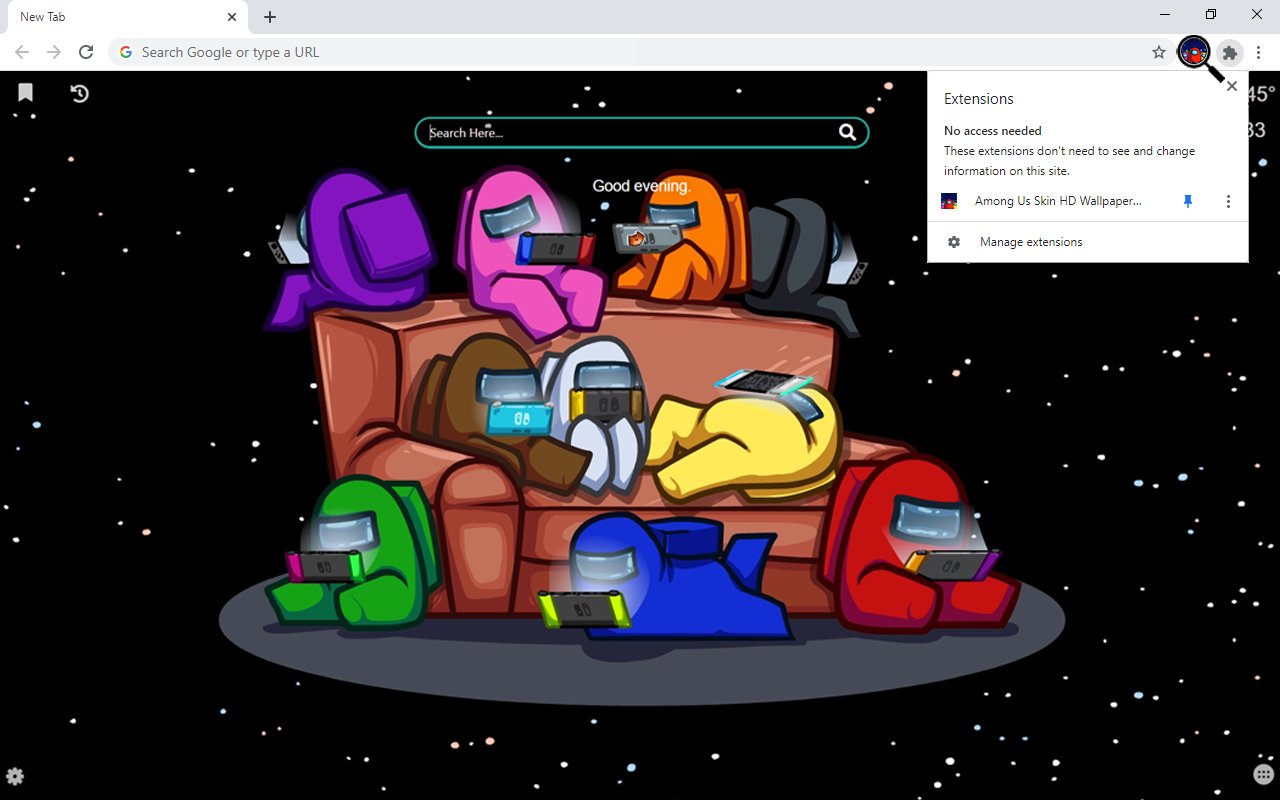Go back with the browser back arrow
The height and width of the screenshot is (800, 1280).
(22, 52)
